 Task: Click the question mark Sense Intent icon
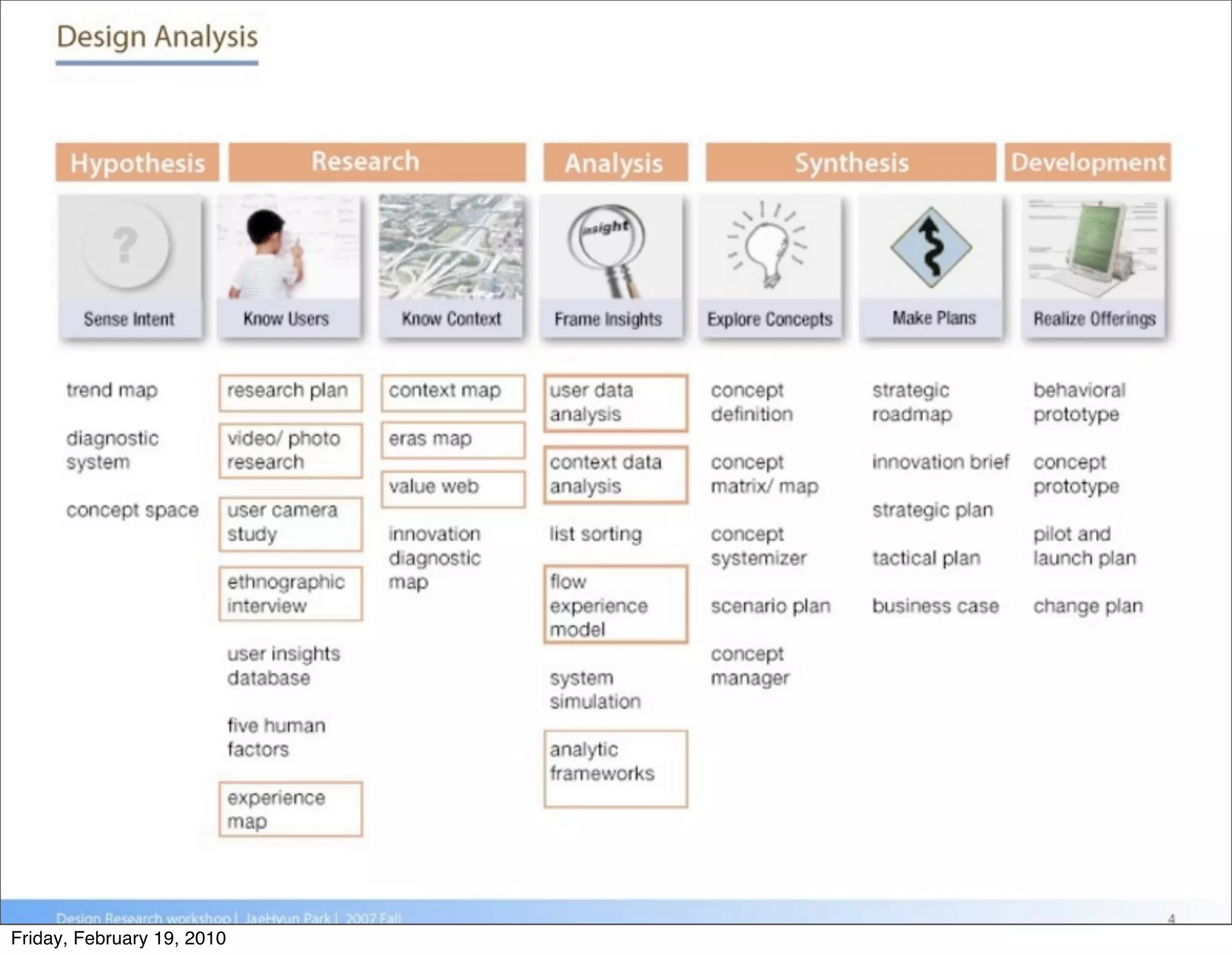[x=126, y=246]
